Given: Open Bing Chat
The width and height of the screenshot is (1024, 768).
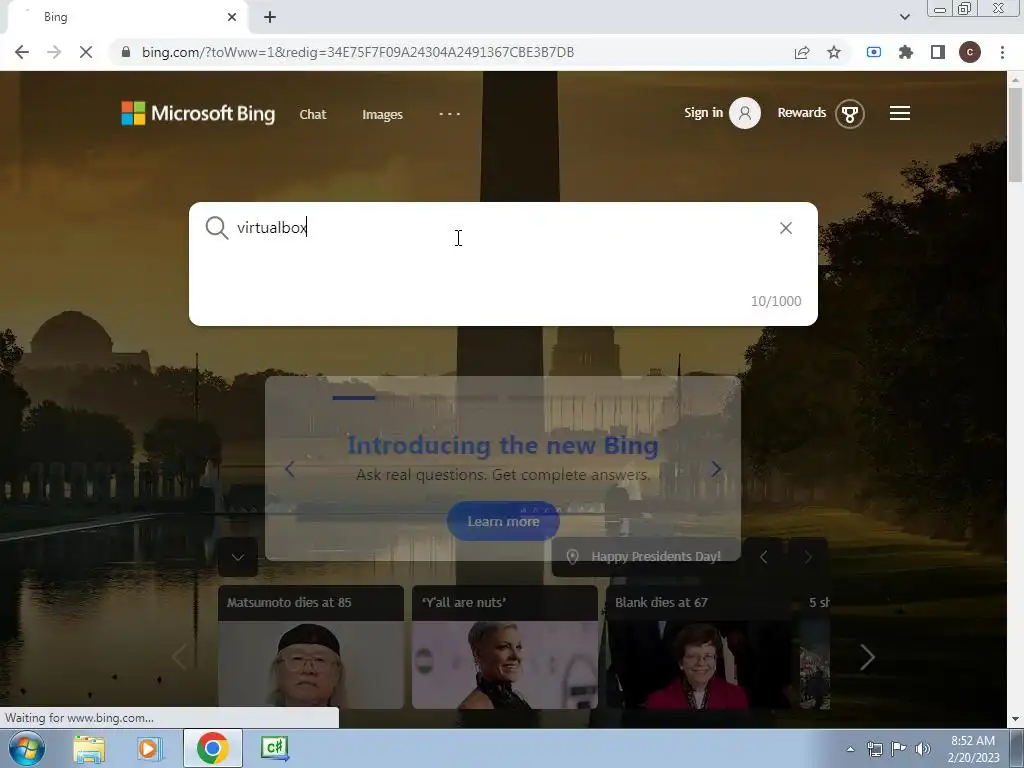Looking at the screenshot, I should (x=313, y=114).
